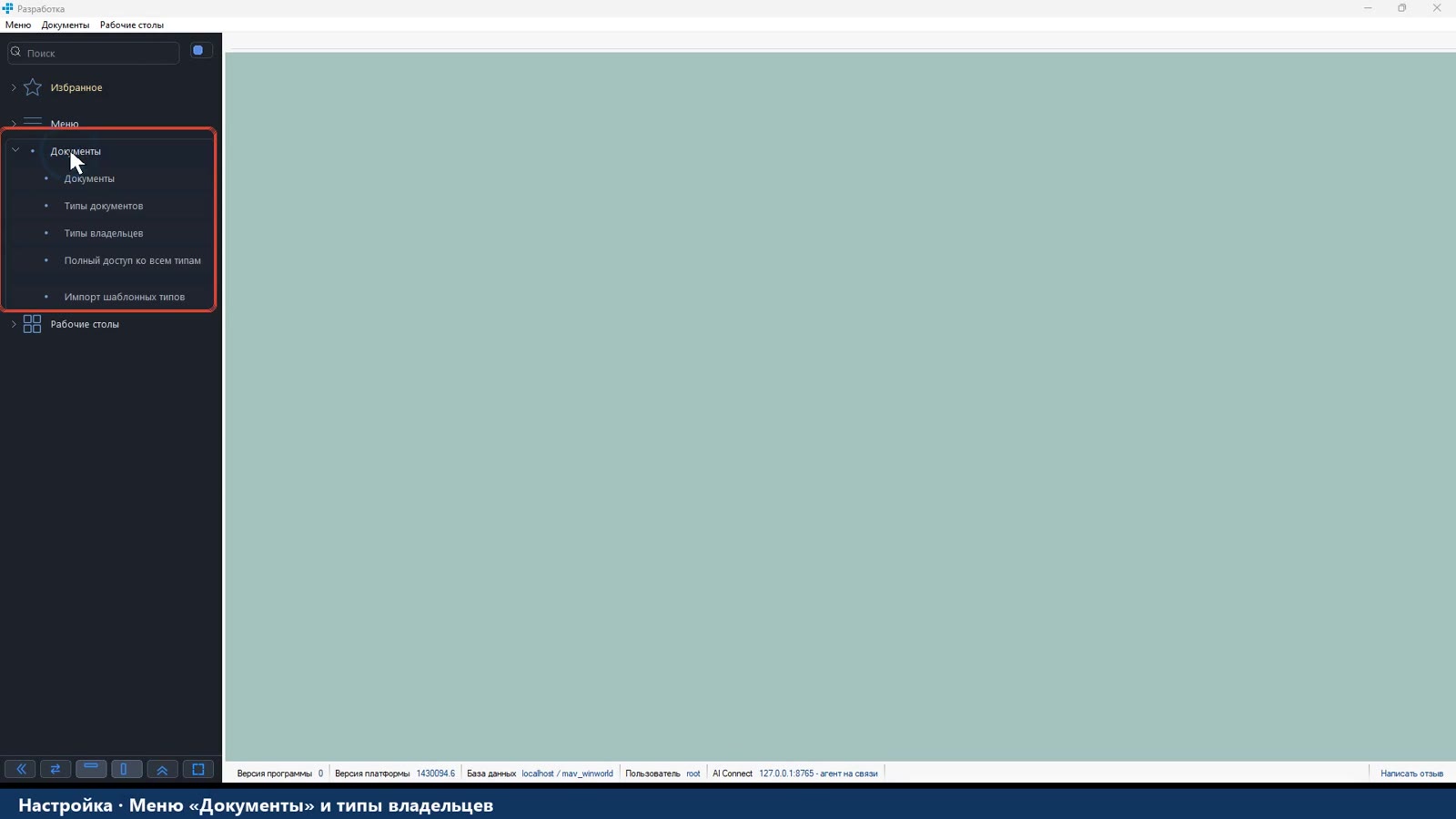Viewport: 1456px width, 819px height.
Task: Open the Рабочие столы menu in menu bar
Action: point(132,25)
